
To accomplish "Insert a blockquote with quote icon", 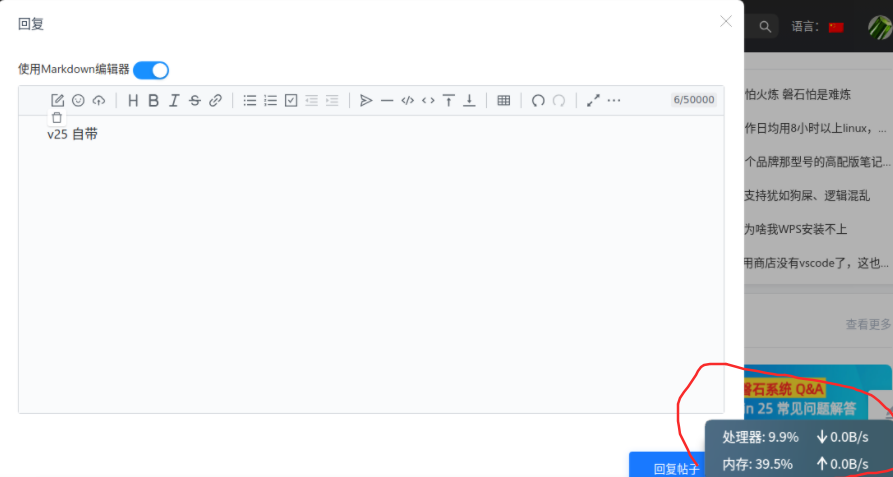I will 366,101.
